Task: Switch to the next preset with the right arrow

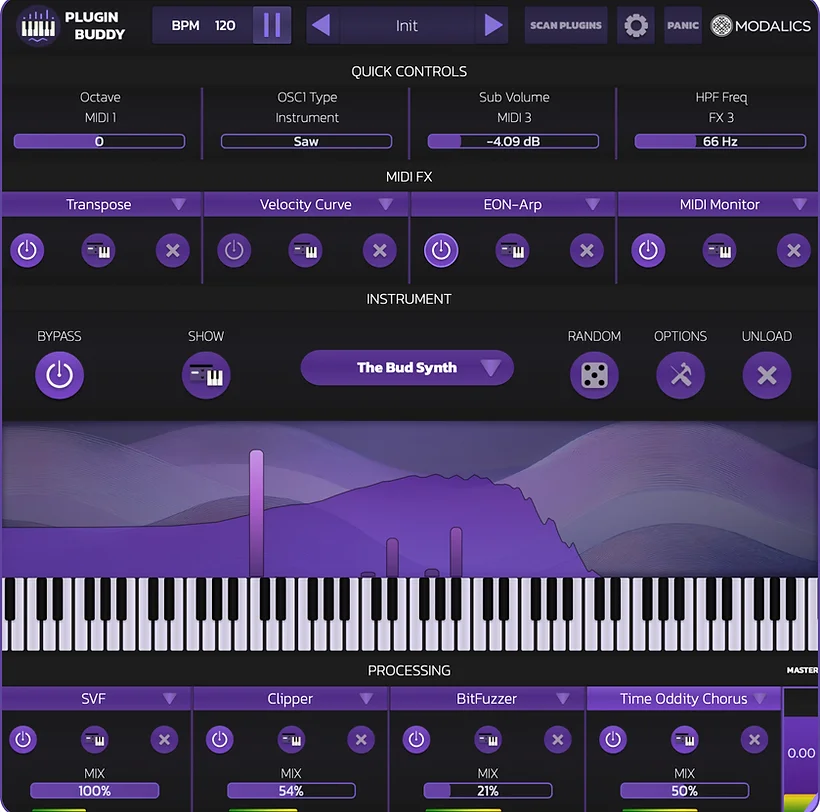Action: tap(494, 25)
